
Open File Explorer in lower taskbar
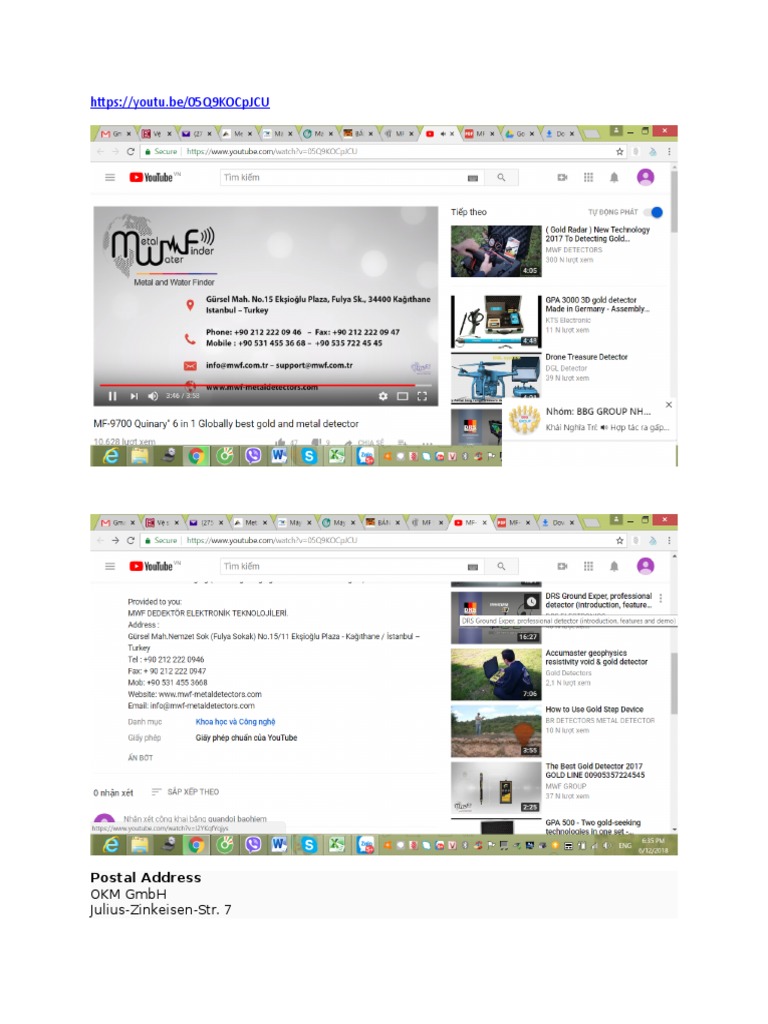140,845
